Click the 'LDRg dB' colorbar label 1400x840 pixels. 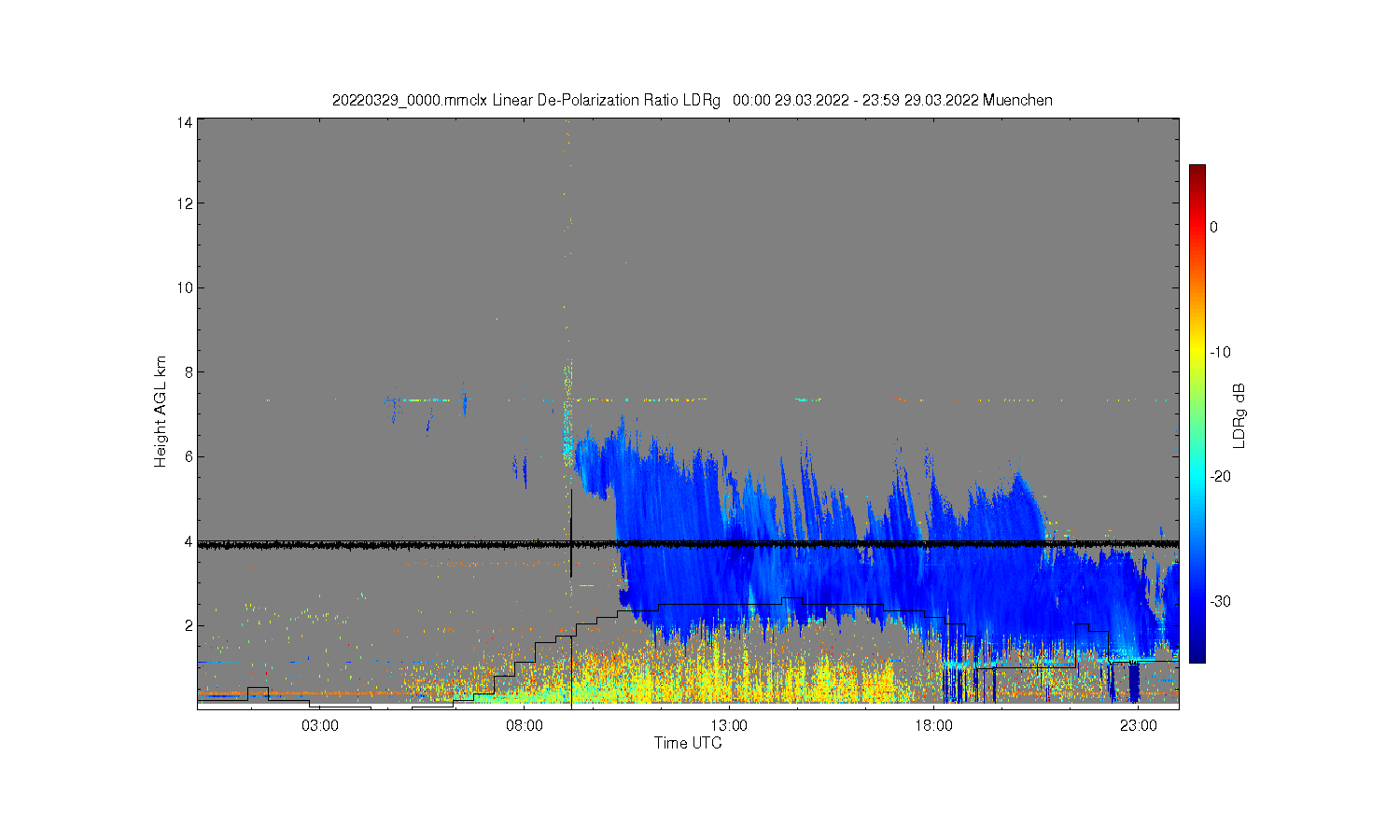pos(1239,415)
